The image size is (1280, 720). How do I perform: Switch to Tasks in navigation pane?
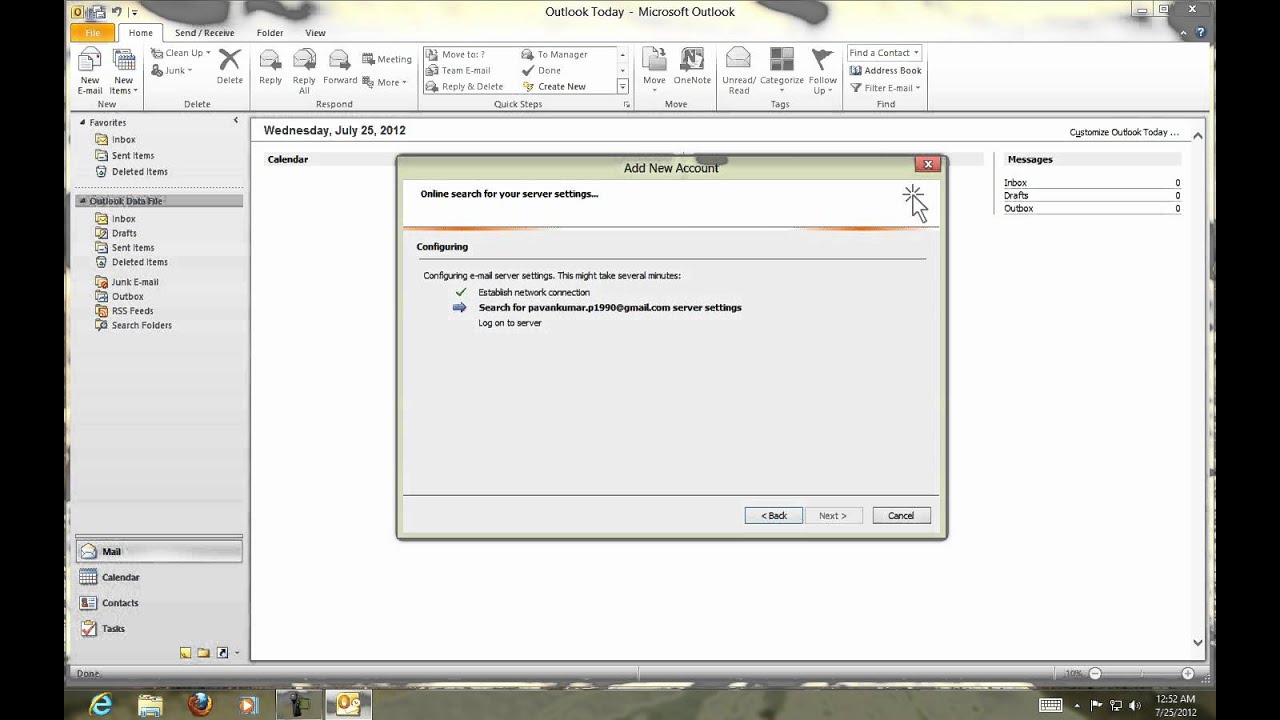tap(158, 629)
